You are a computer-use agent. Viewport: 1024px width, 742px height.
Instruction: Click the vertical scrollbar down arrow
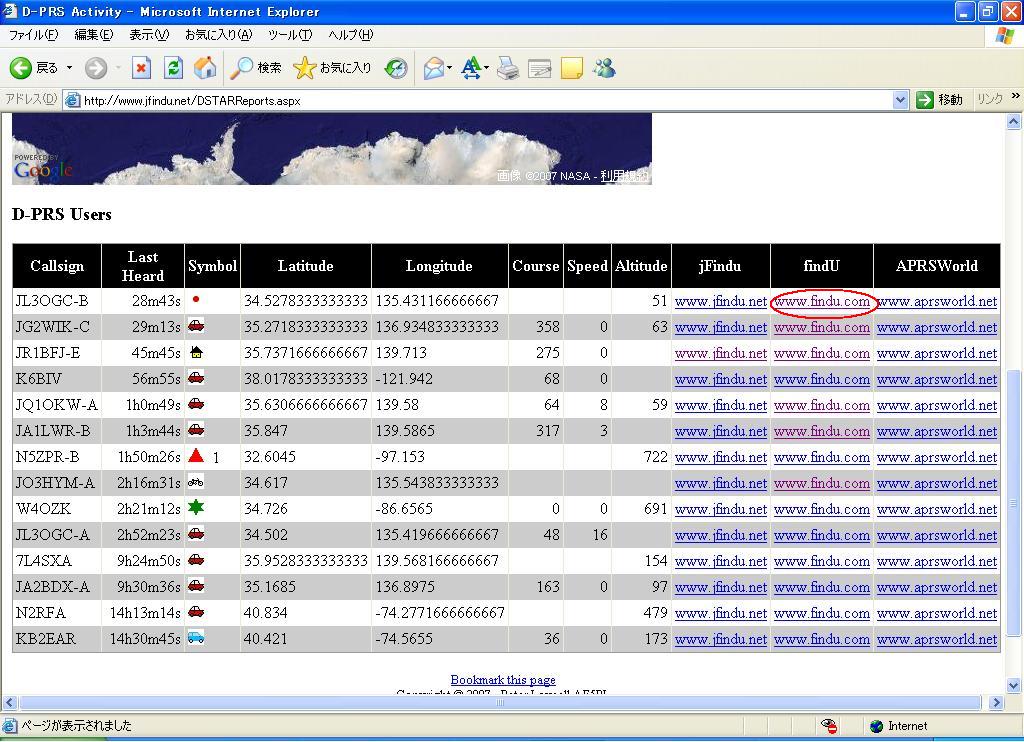1014,685
